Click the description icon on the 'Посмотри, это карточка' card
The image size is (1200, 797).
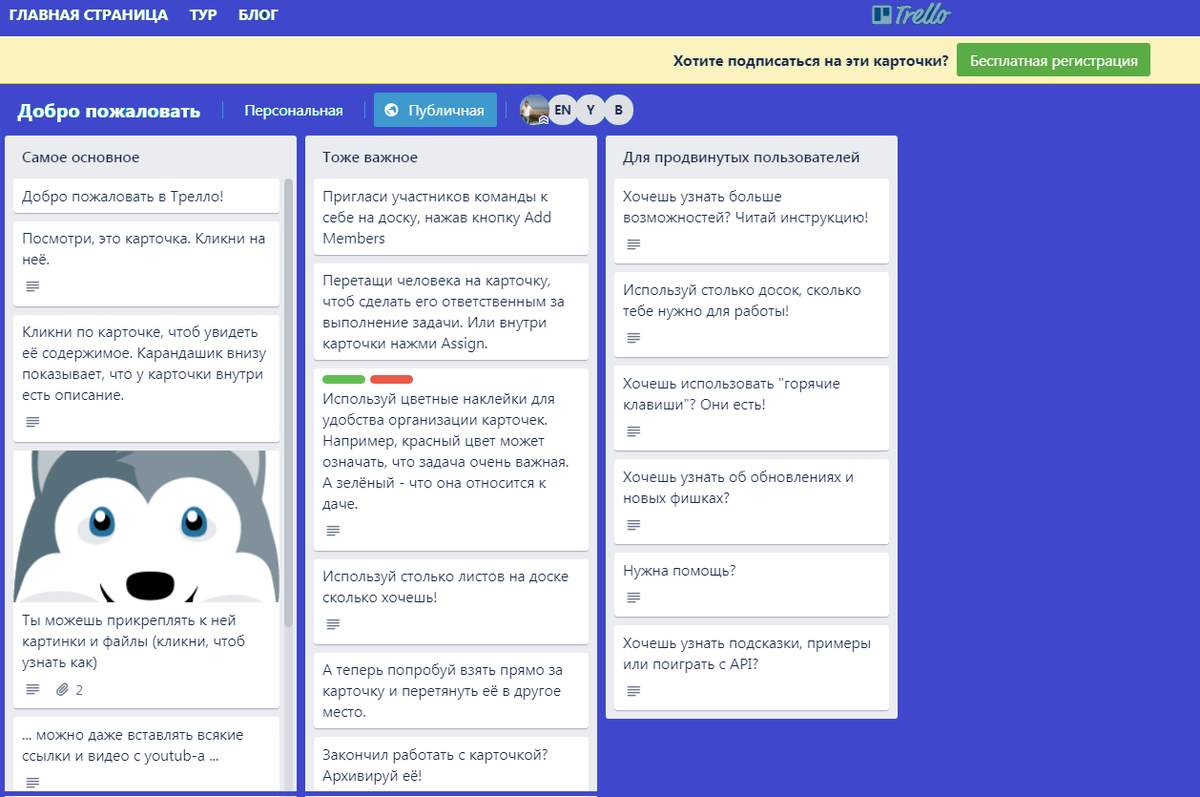(x=31, y=286)
